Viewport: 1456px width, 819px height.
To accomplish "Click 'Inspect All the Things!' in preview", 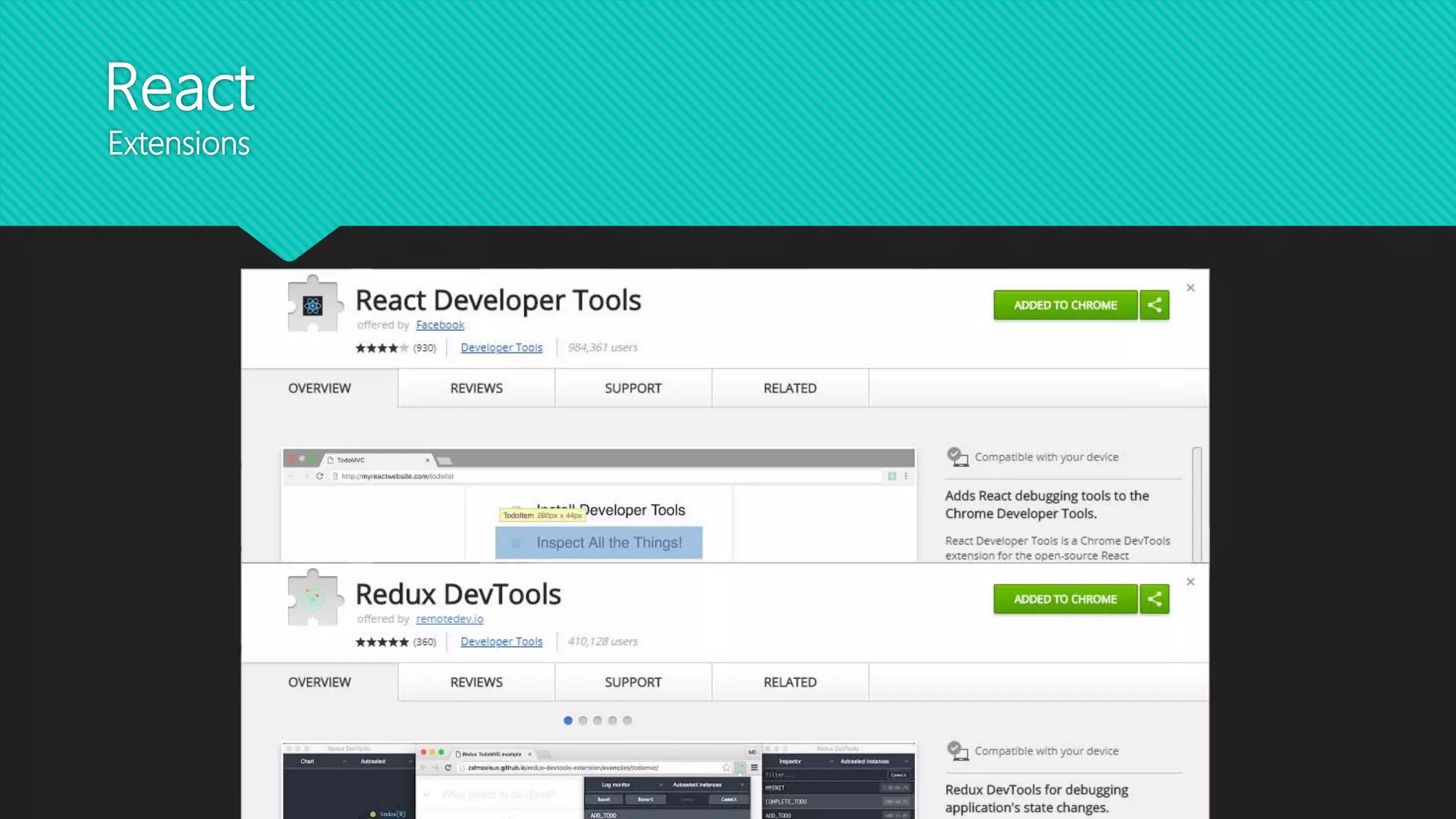I will [609, 542].
